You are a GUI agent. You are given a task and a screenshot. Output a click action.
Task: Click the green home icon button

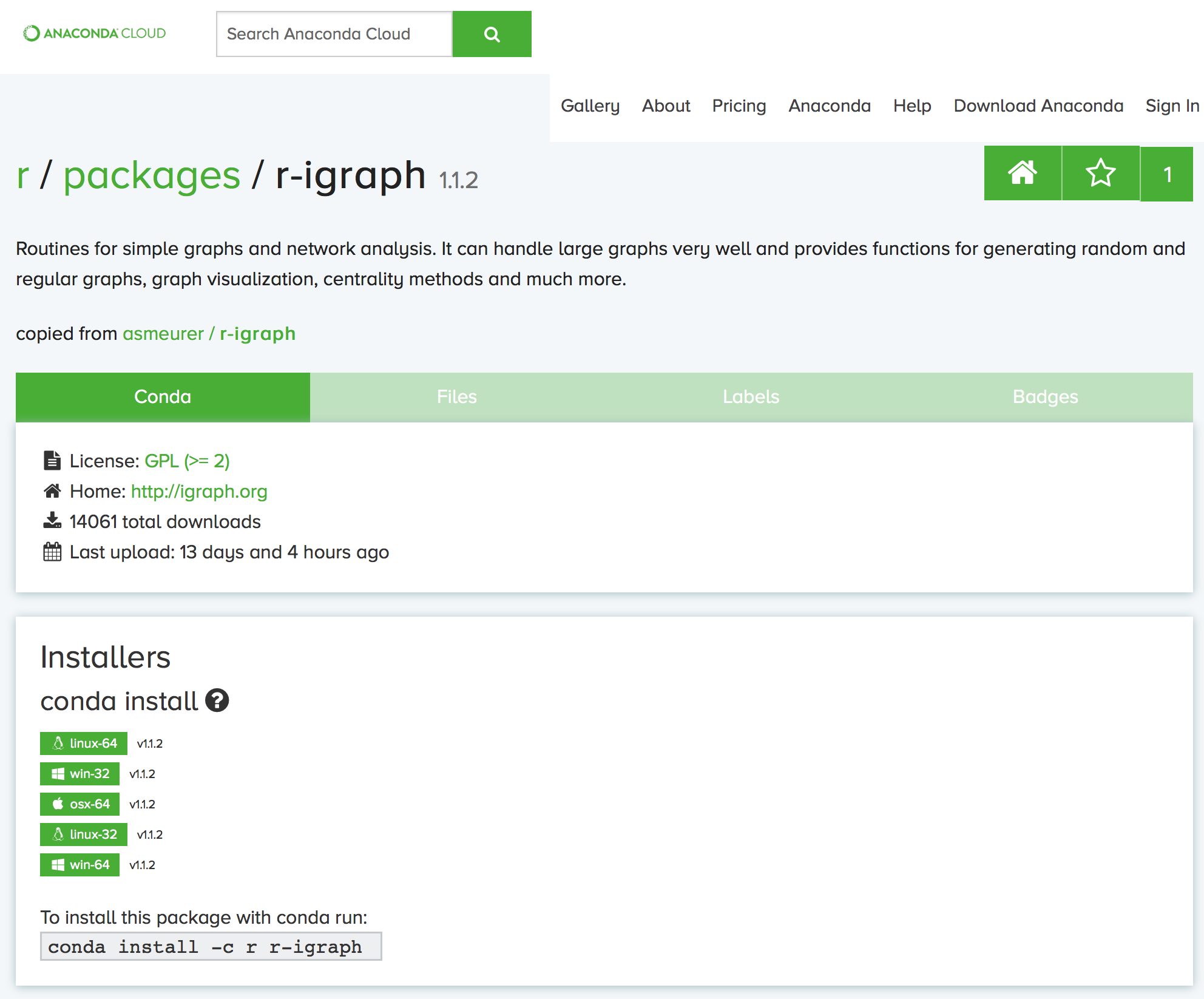[x=1023, y=173]
